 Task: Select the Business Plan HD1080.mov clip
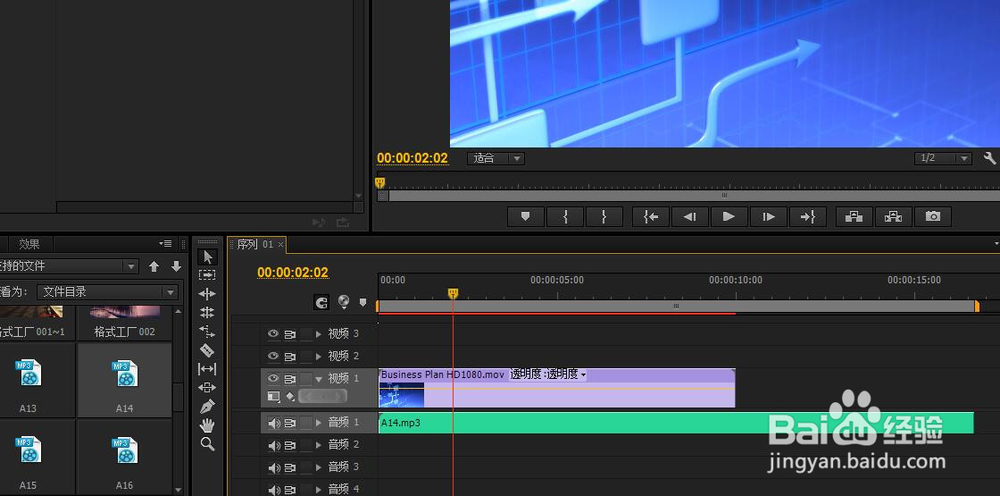(557, 388)
